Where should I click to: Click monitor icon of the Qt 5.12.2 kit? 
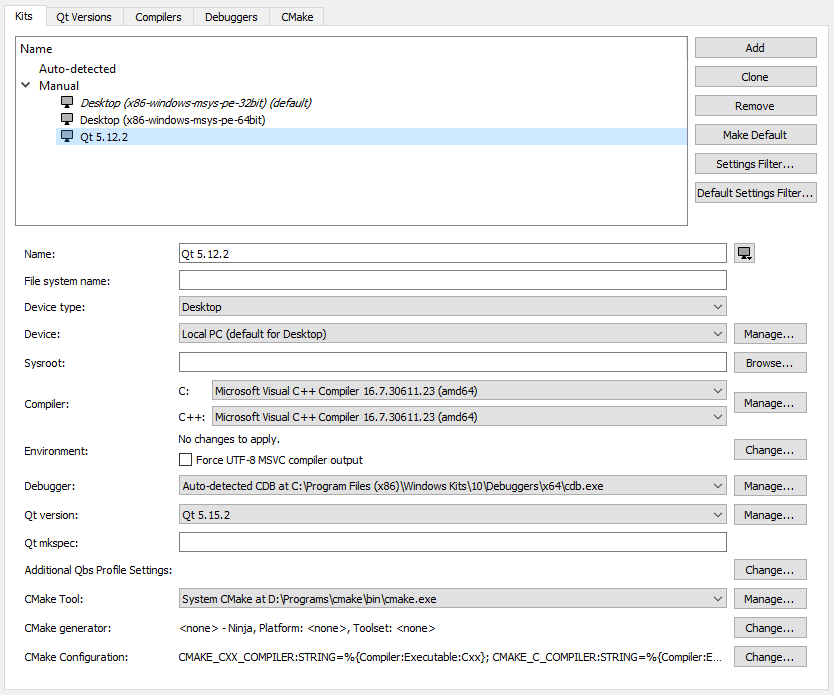click(x=67, y=137)
